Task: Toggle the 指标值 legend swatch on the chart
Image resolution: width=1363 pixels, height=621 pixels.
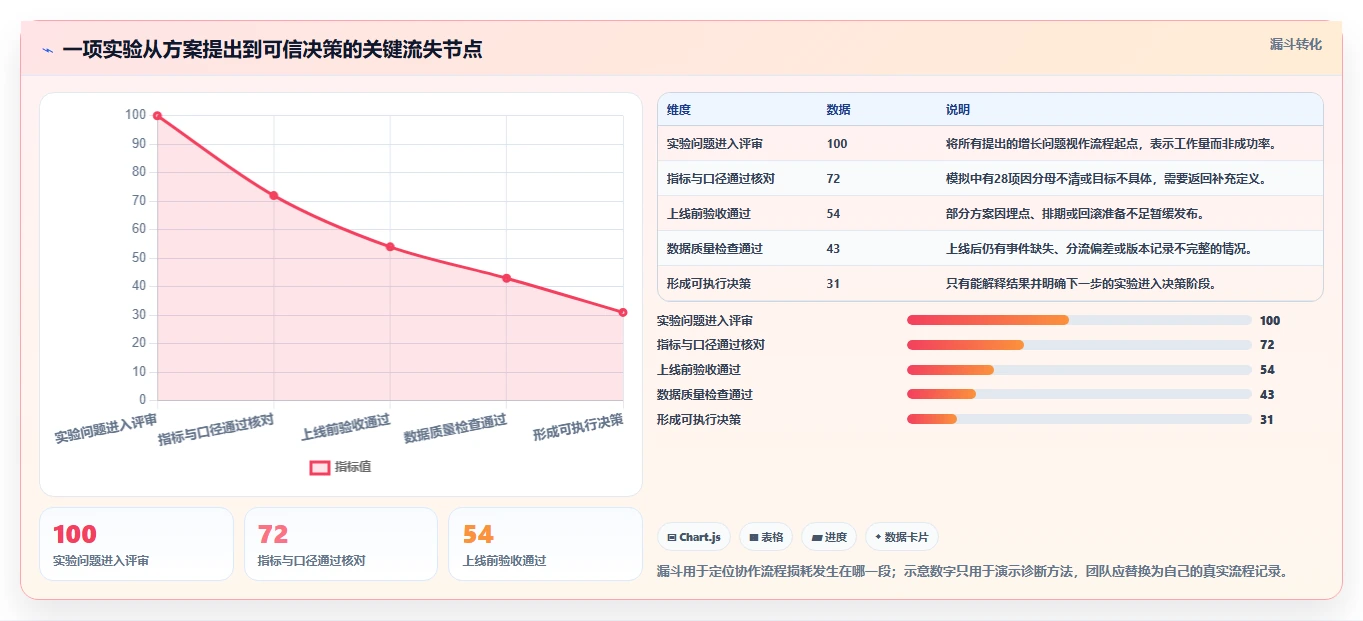Action: pyautogui.click(x=320, y=467)
